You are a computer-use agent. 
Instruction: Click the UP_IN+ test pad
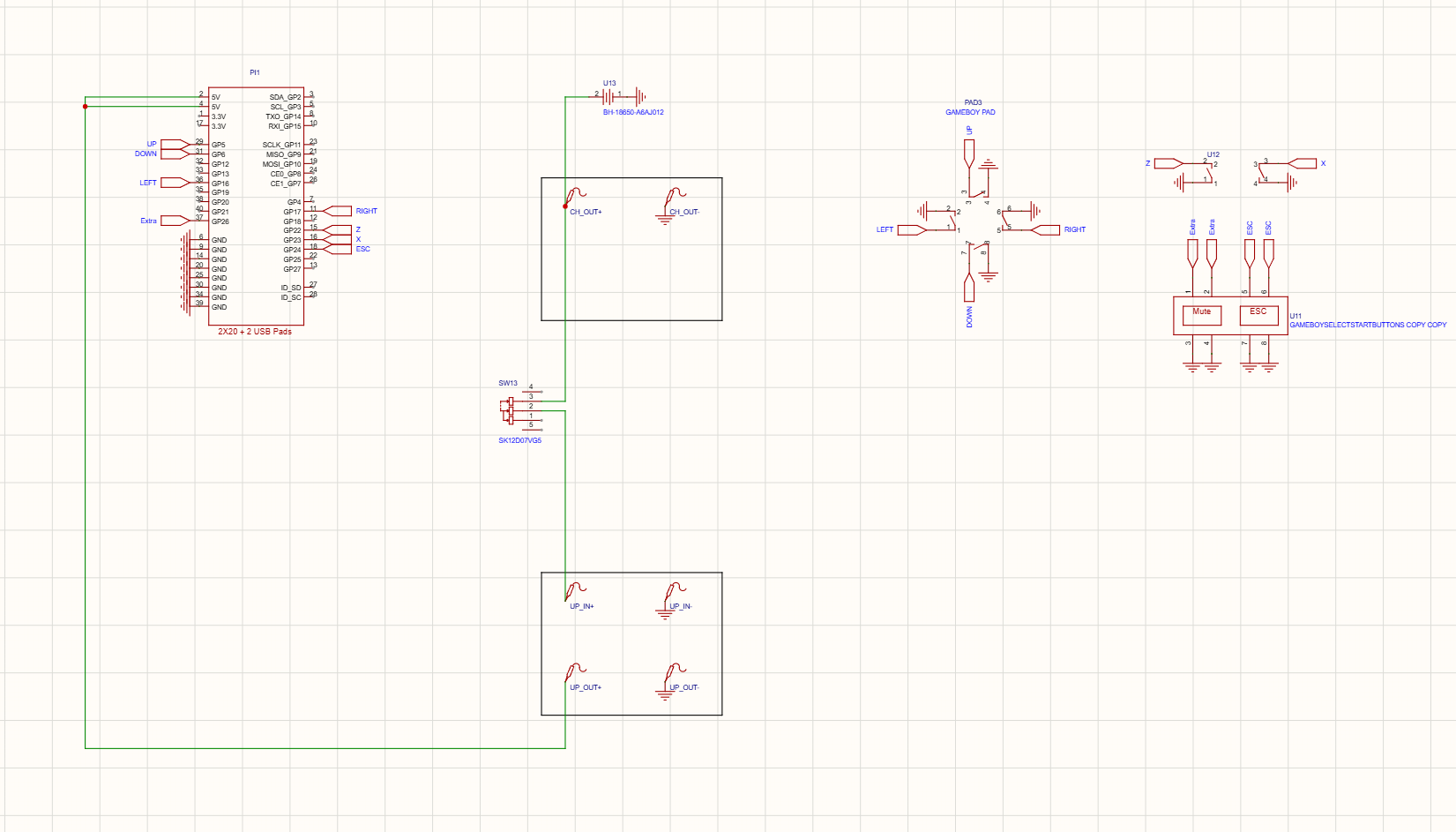576,590
